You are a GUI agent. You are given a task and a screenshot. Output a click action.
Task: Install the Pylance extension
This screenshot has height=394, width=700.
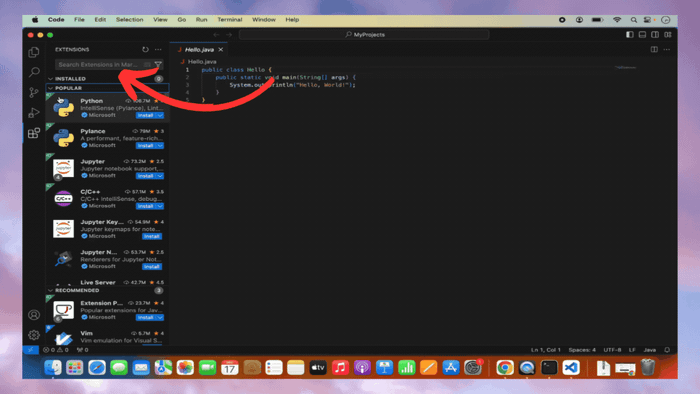[146, 146]
